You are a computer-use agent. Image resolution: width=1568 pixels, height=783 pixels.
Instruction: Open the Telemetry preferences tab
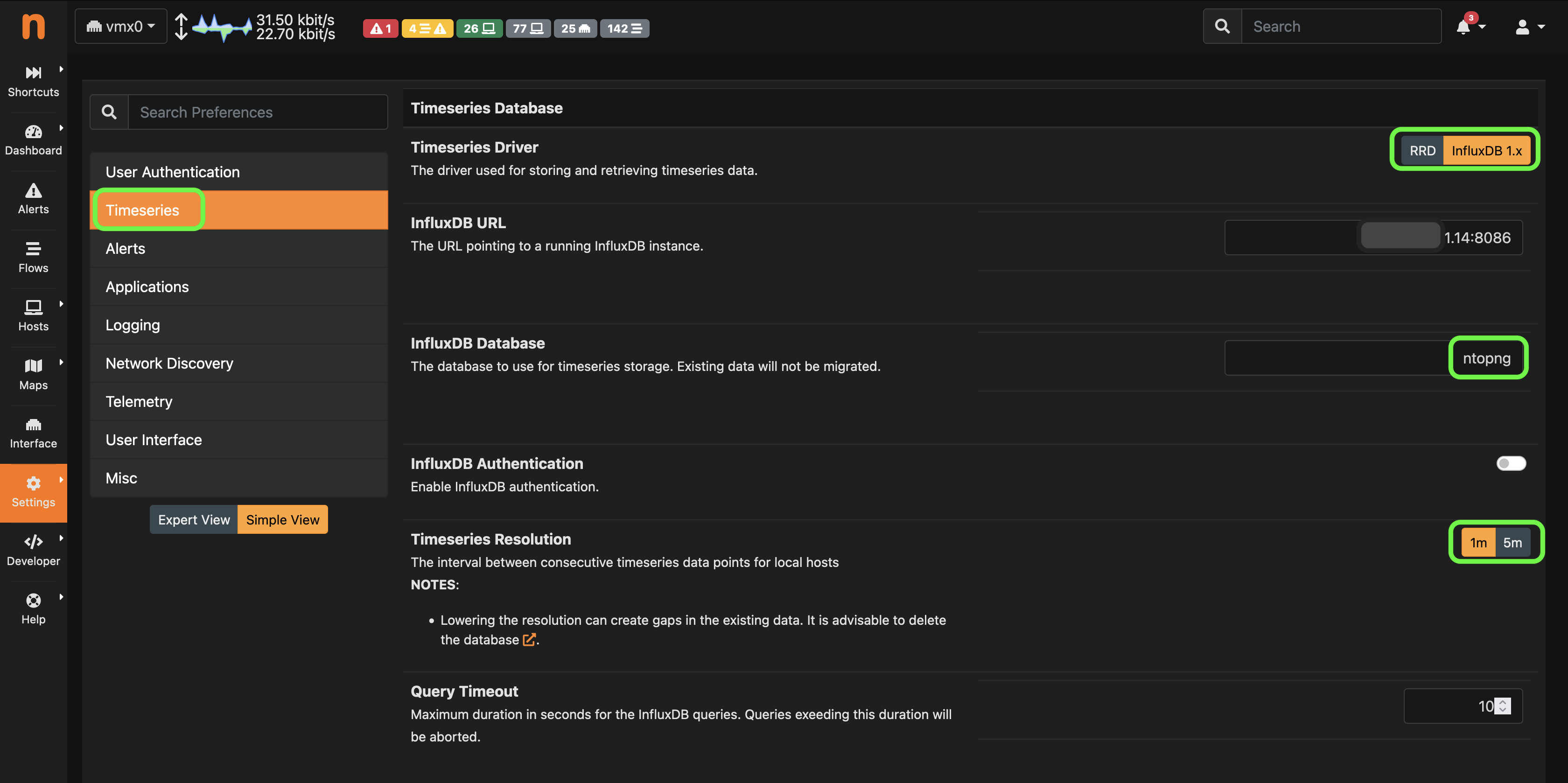238,402
